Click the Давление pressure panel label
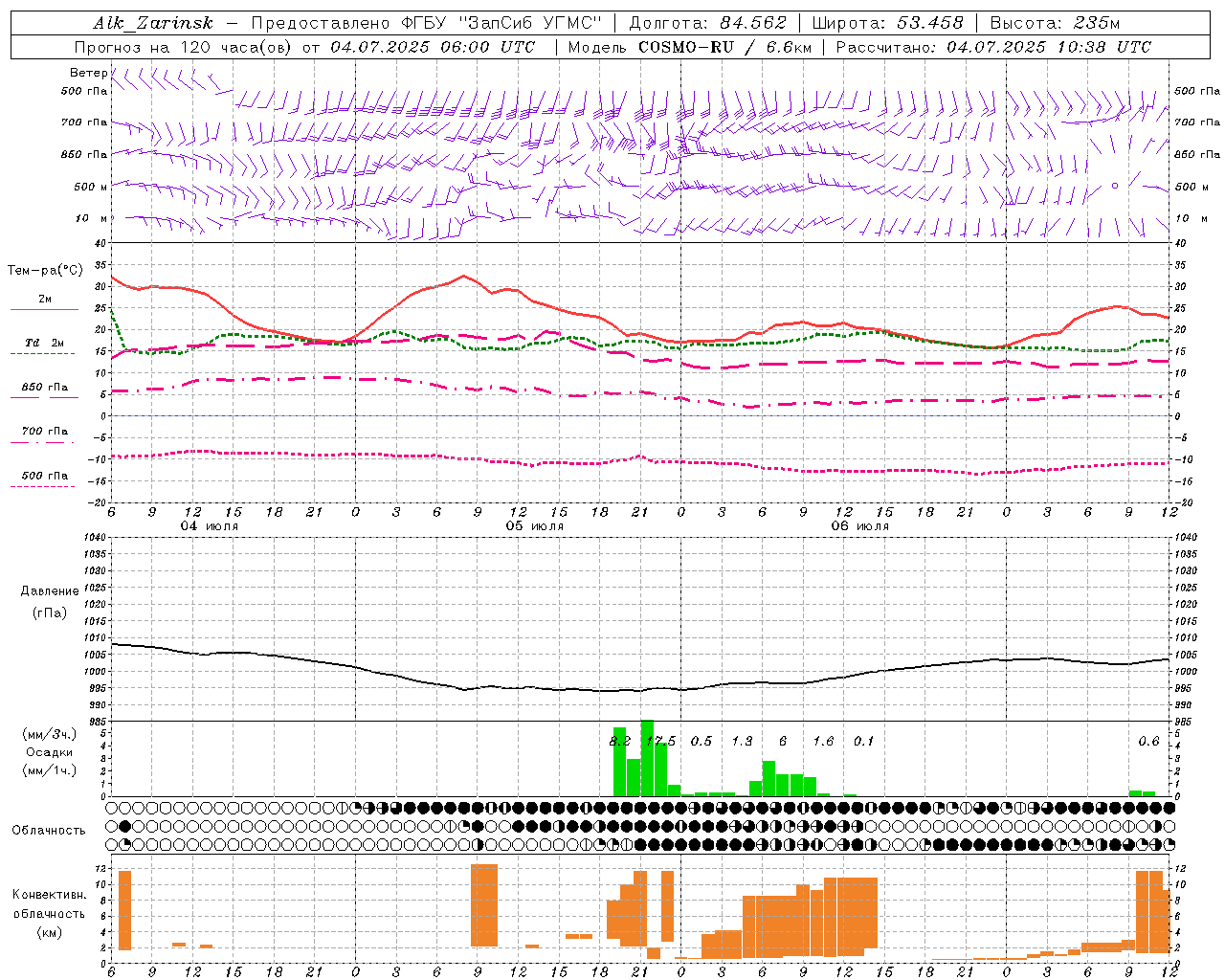1225x980 pixels. point(50,591)
